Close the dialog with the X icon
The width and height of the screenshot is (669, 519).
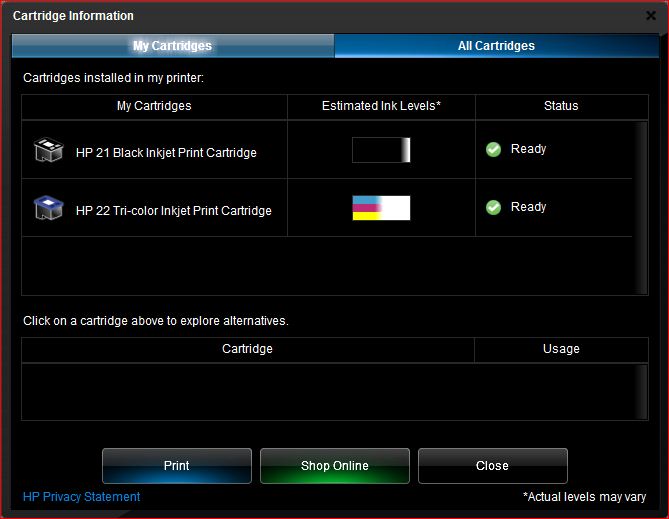[x=651, y=16]
